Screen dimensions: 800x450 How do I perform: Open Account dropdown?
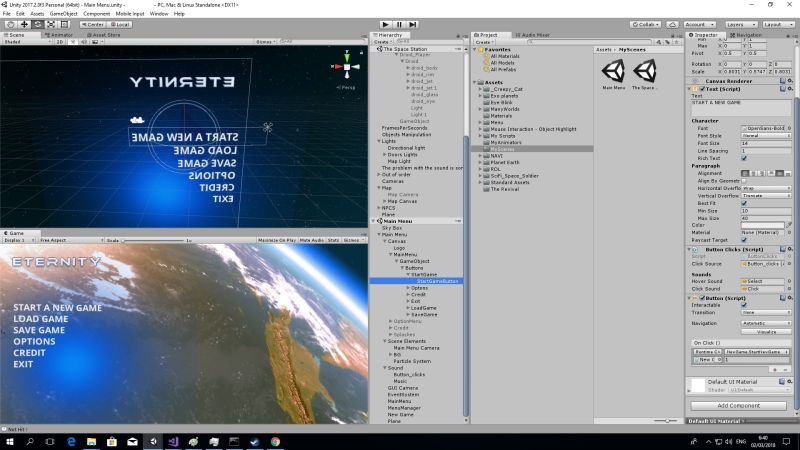point(699,24)
